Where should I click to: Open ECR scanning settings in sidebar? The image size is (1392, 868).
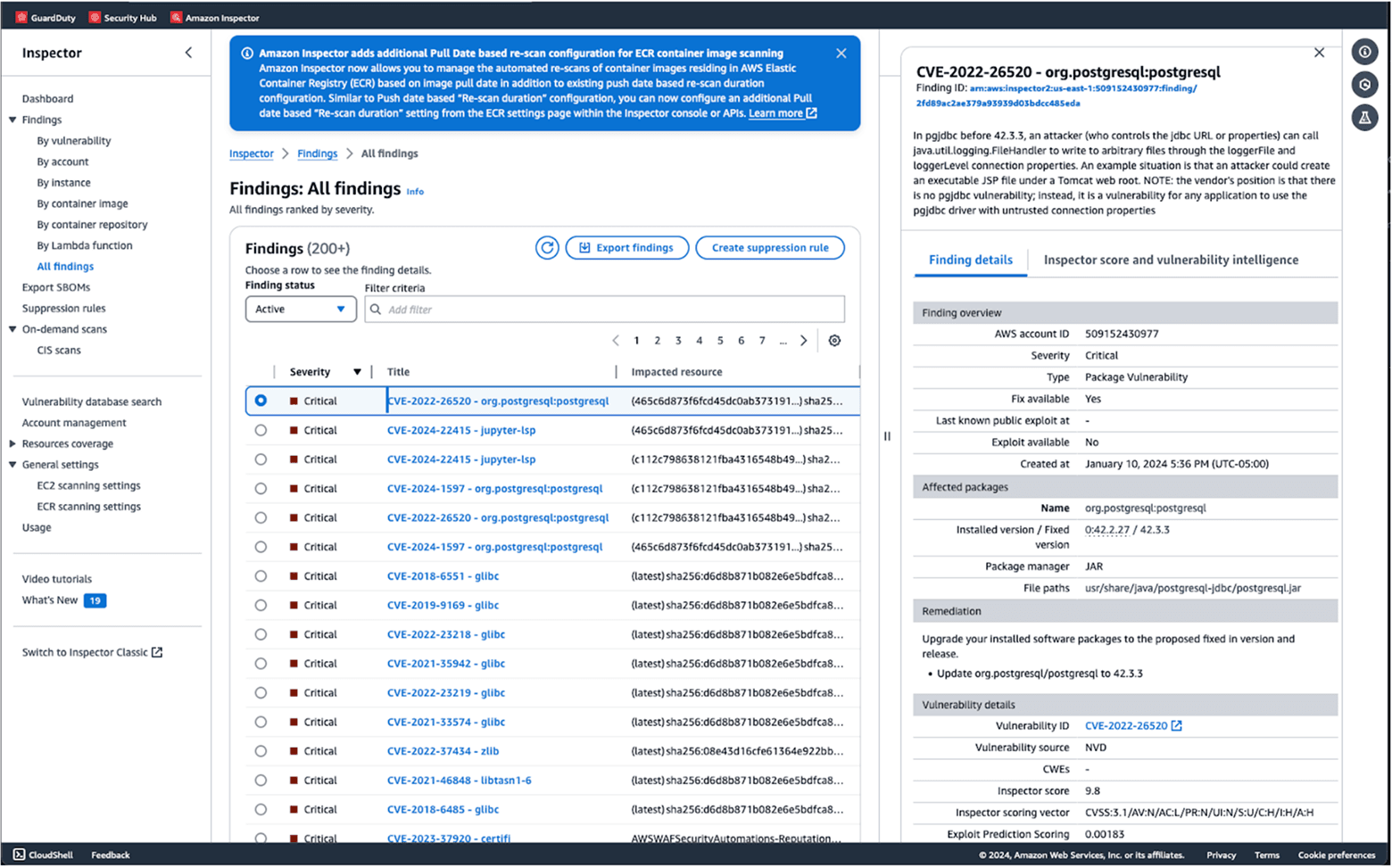click(x=88, y=507)
